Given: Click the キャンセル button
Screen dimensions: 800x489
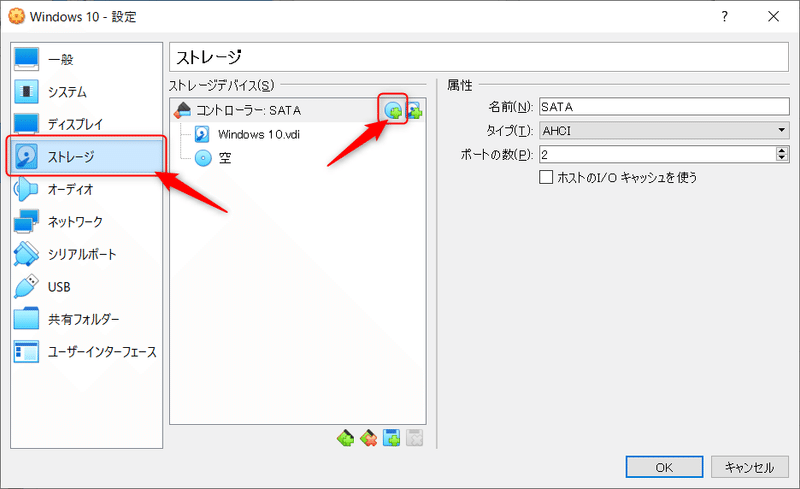Looking at the screenshot, I should click(749, 467).
